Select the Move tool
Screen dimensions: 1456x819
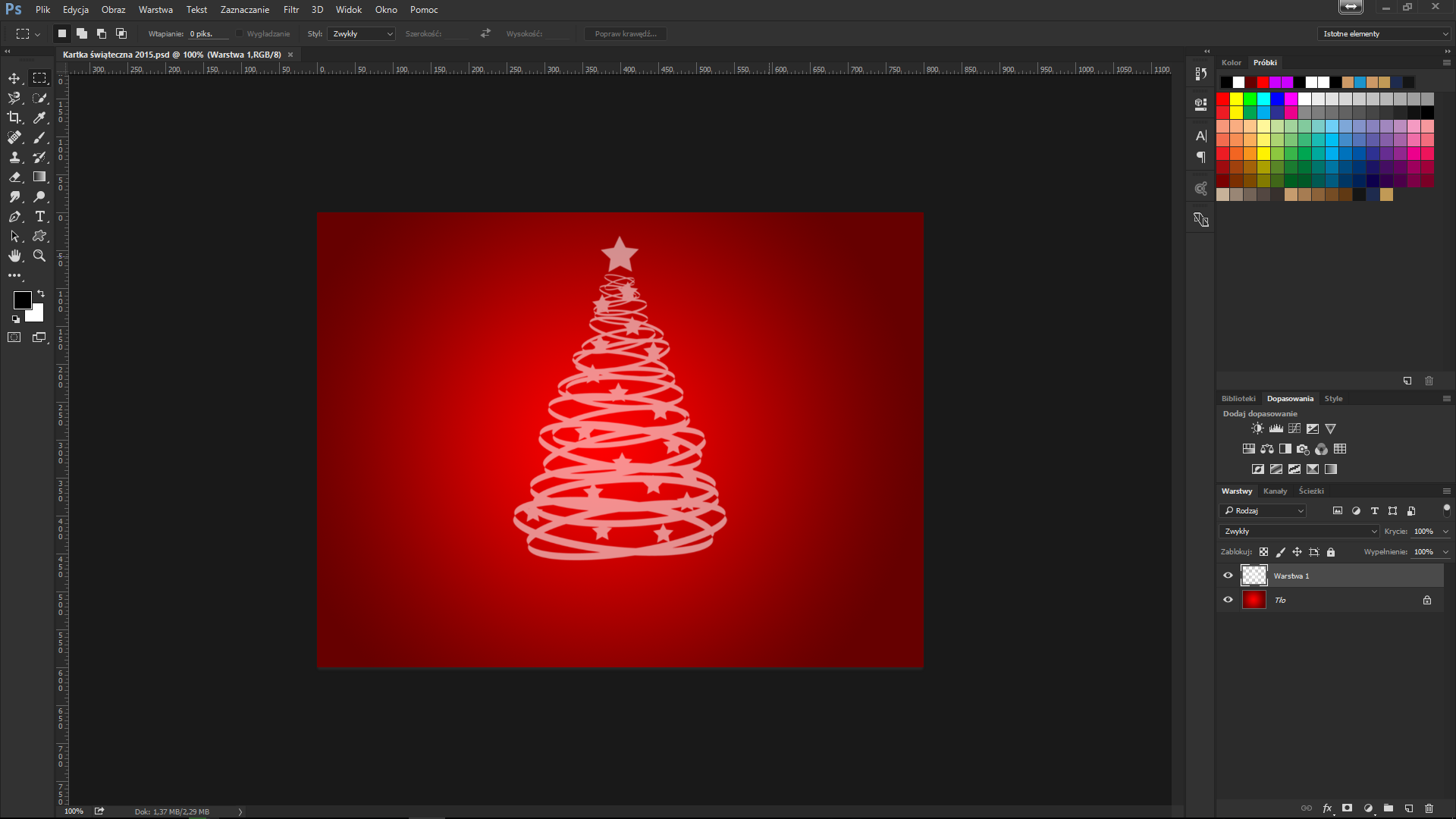[x=14, y=78]
